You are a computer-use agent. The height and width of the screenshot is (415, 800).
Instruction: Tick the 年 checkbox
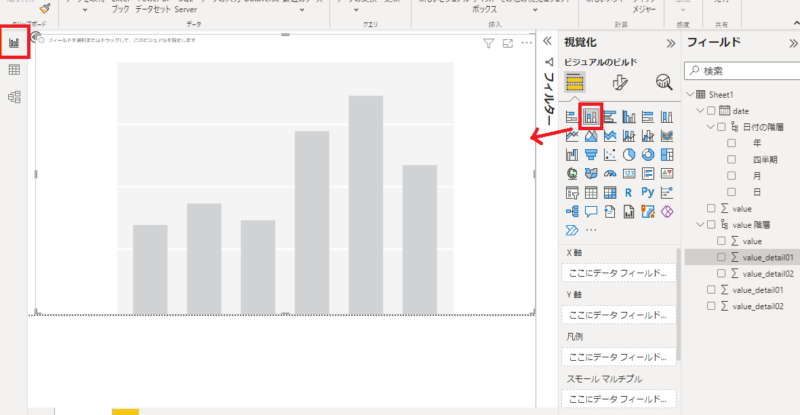(732, 143)
